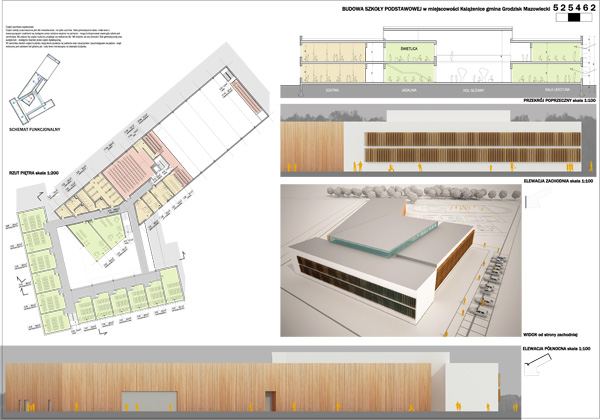Open the north elevation with wooden cladding
The width and height of the screenshot is (600, 420).
(x=261, y=383)
